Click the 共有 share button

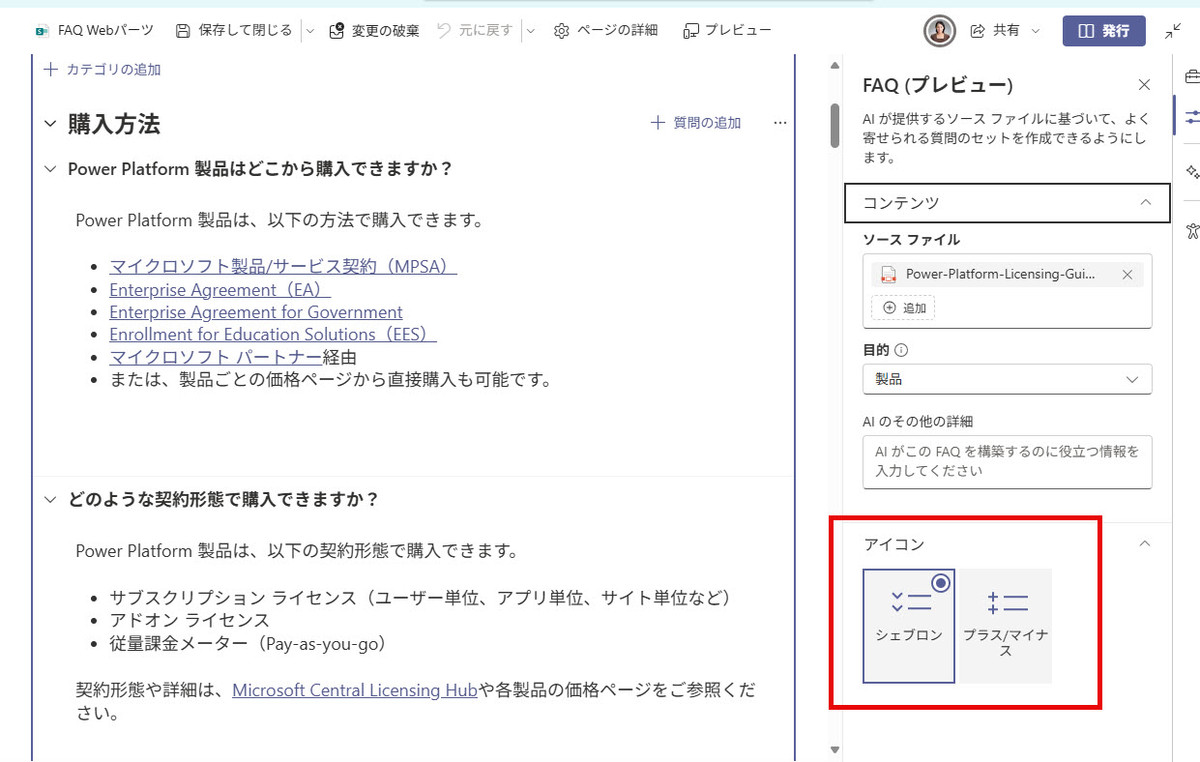pyautogui.click(x=995, y=31)
